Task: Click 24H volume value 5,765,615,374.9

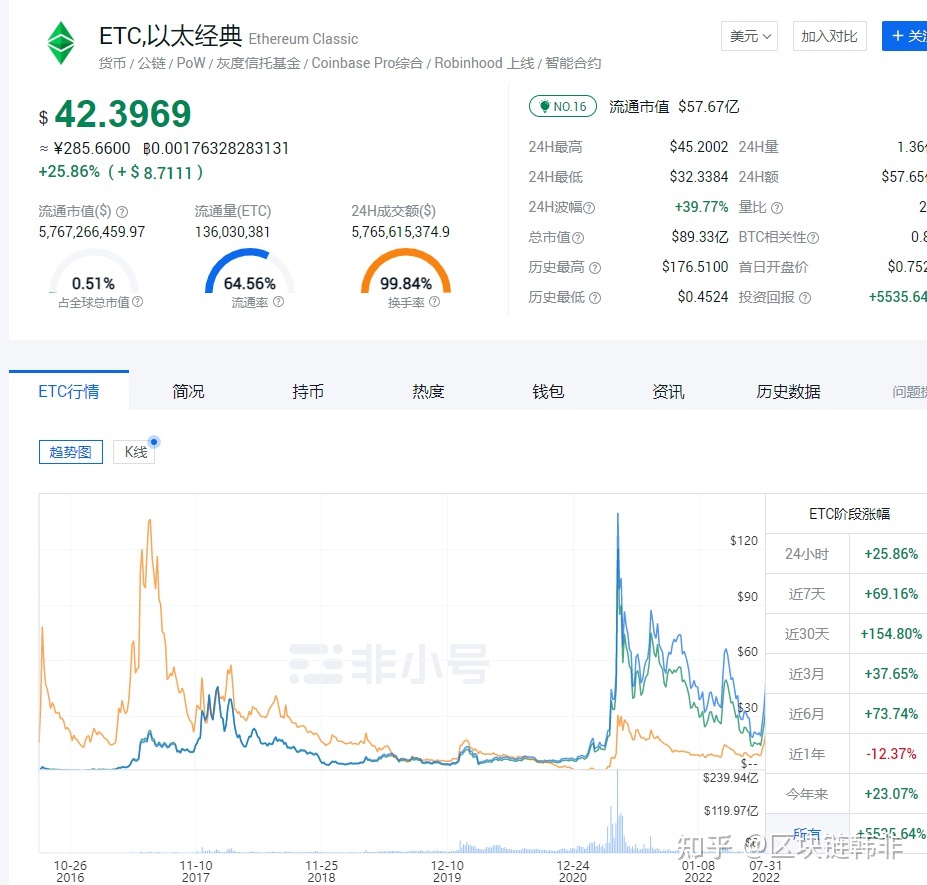Action: [400, 232]
